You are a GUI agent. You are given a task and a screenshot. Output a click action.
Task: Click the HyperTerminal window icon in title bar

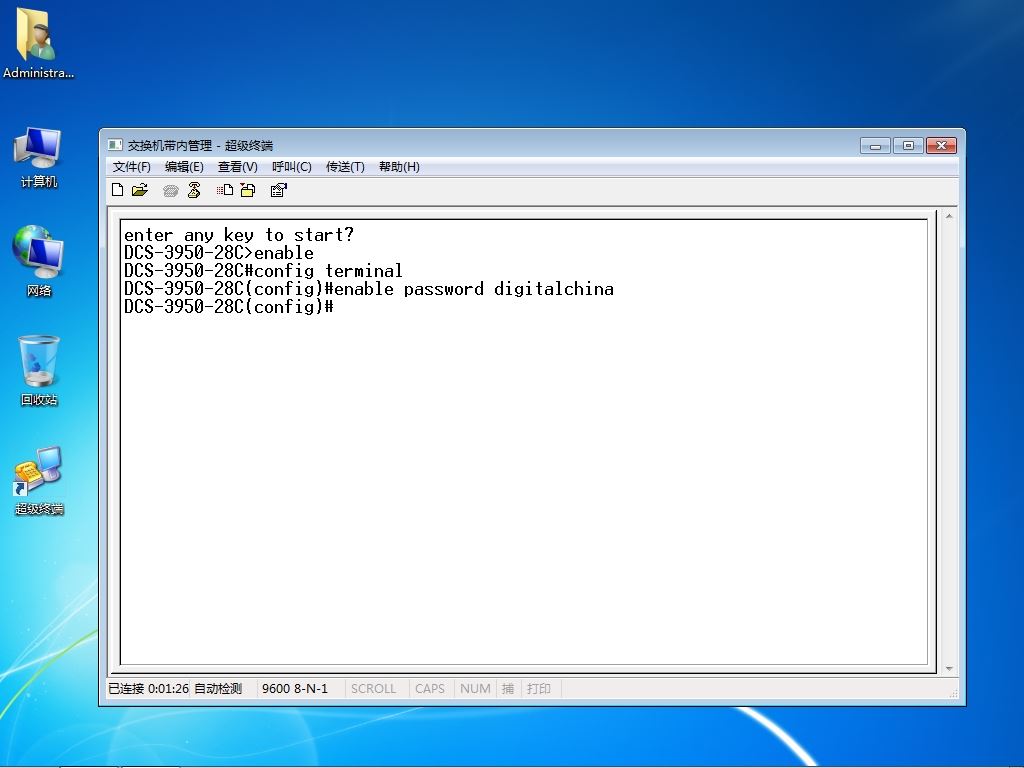click(115, 145)
